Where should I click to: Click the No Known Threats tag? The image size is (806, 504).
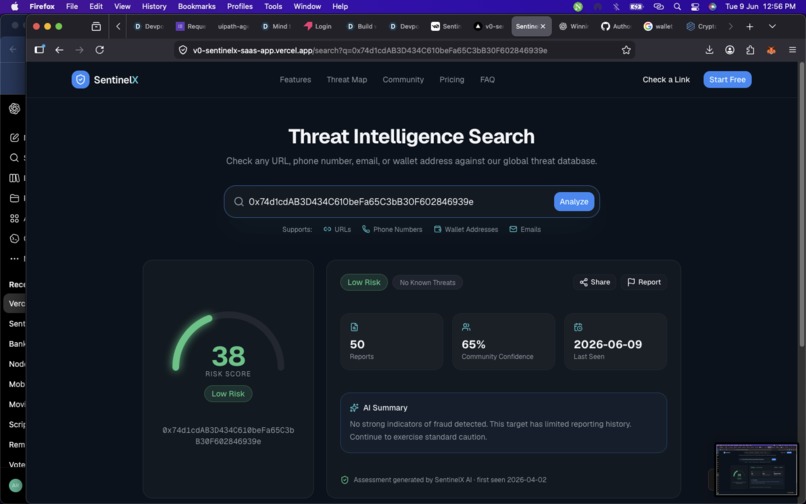point(427,282)
